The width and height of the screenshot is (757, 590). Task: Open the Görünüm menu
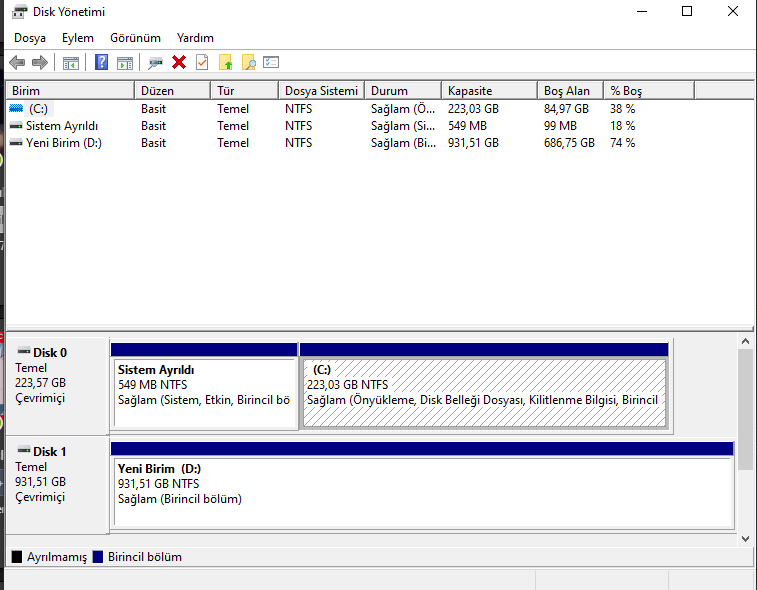pyautogui.click(x=135, y=38)
